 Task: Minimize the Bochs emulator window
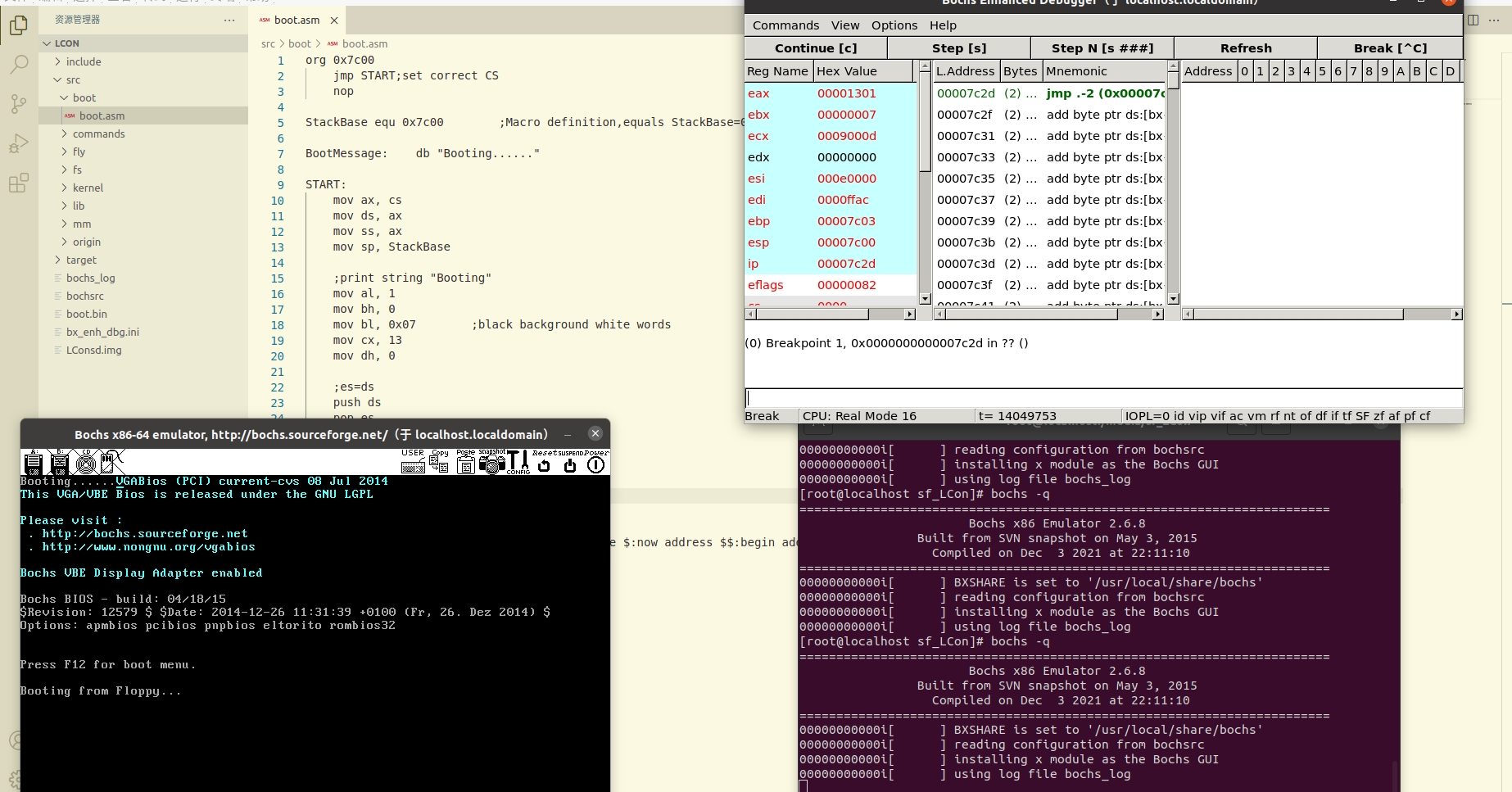point(568,434)
